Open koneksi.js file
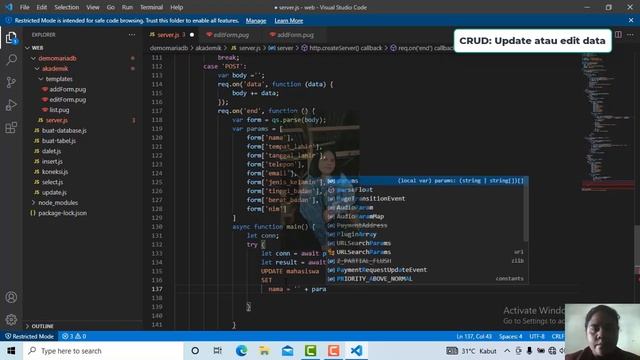Image resolution: width=640 pixels, height=360 pixels. [x=55, y=172]
